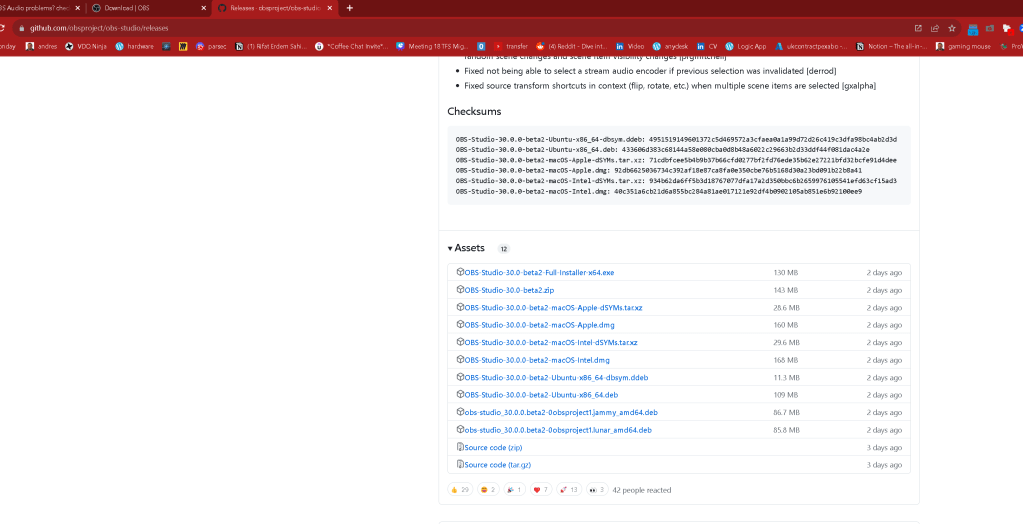Click package icon beside OBS-Studio-30.0-beta2.zip
Image resolution: width=1023 pixels, height=524 pixels.
(460, 290)
